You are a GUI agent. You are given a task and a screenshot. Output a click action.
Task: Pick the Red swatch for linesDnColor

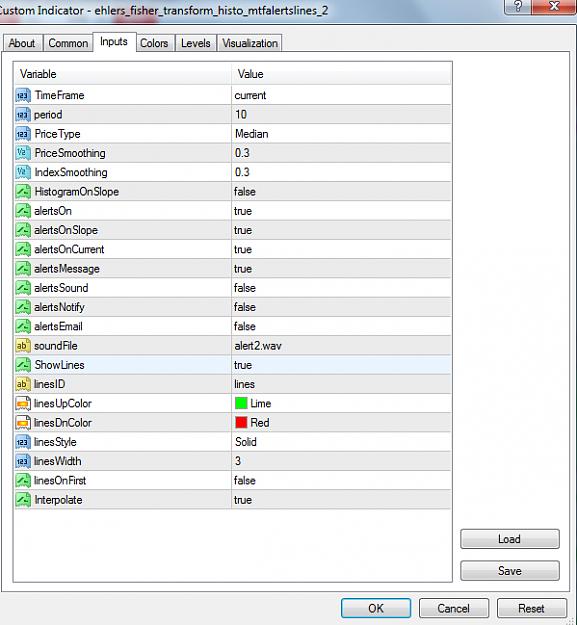coord(241,423)
